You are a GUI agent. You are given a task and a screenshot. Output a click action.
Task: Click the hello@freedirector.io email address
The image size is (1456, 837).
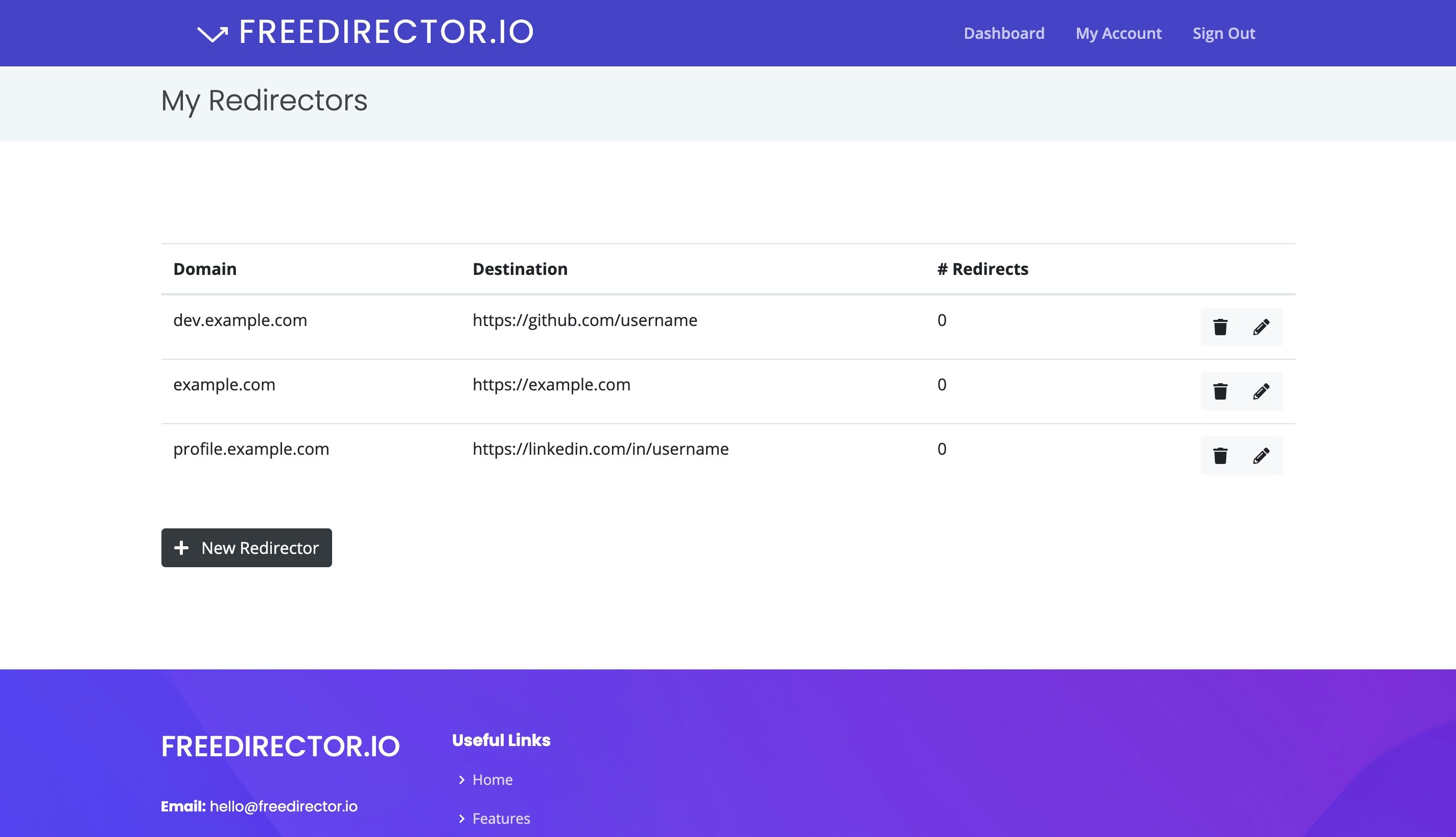[x=283, y=806]
